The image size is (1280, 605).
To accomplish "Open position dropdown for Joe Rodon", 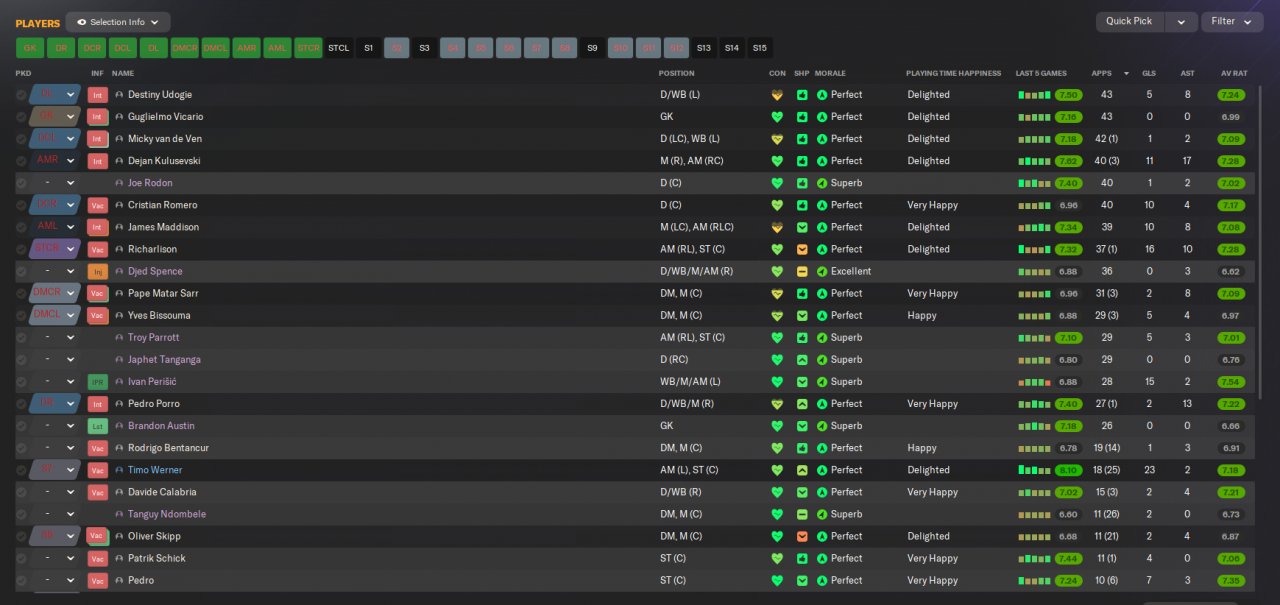I will pyautogui.click(x=54, y=183).
